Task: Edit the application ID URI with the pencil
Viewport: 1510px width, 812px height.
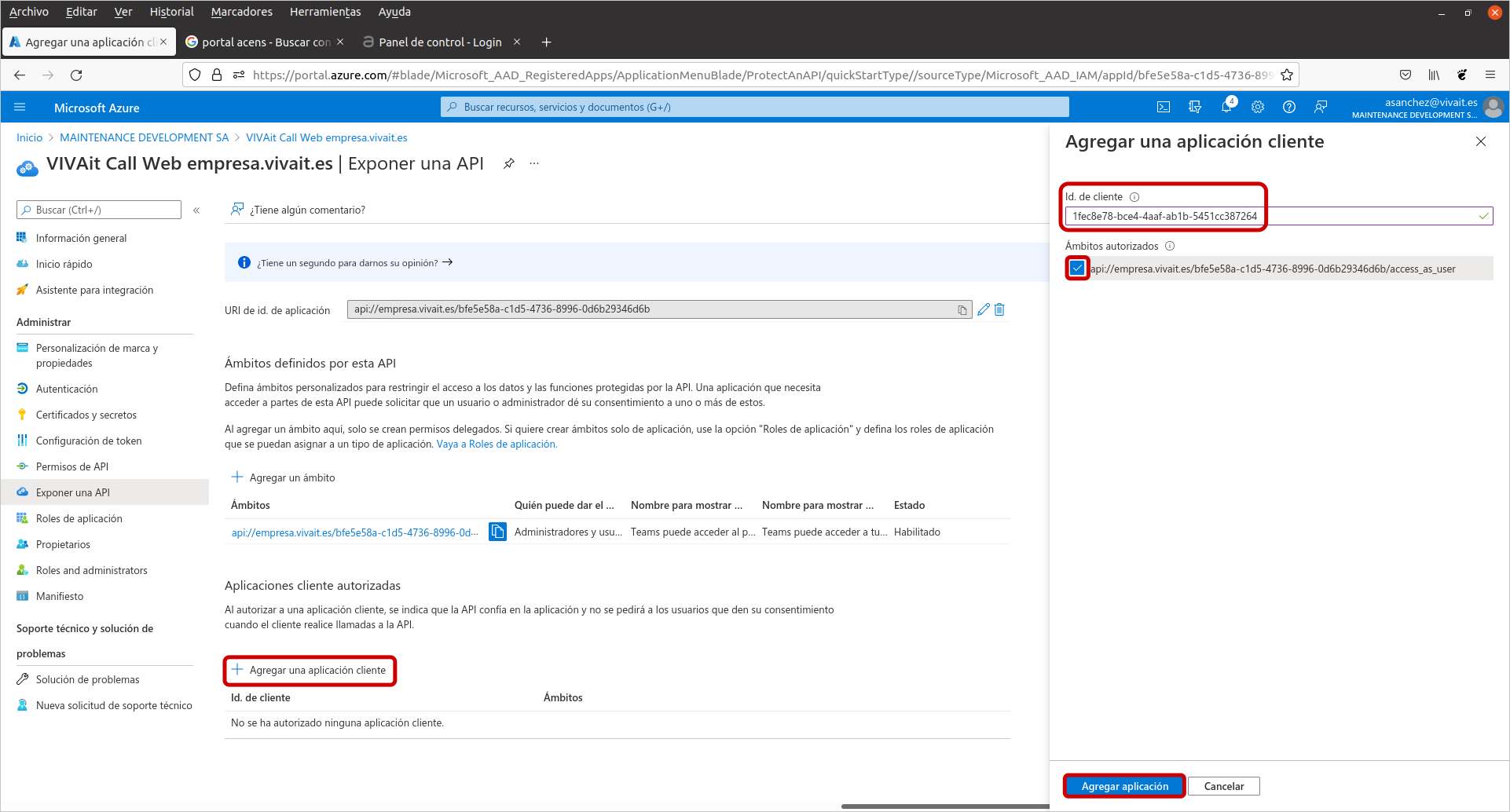Action: pos(983,309)
